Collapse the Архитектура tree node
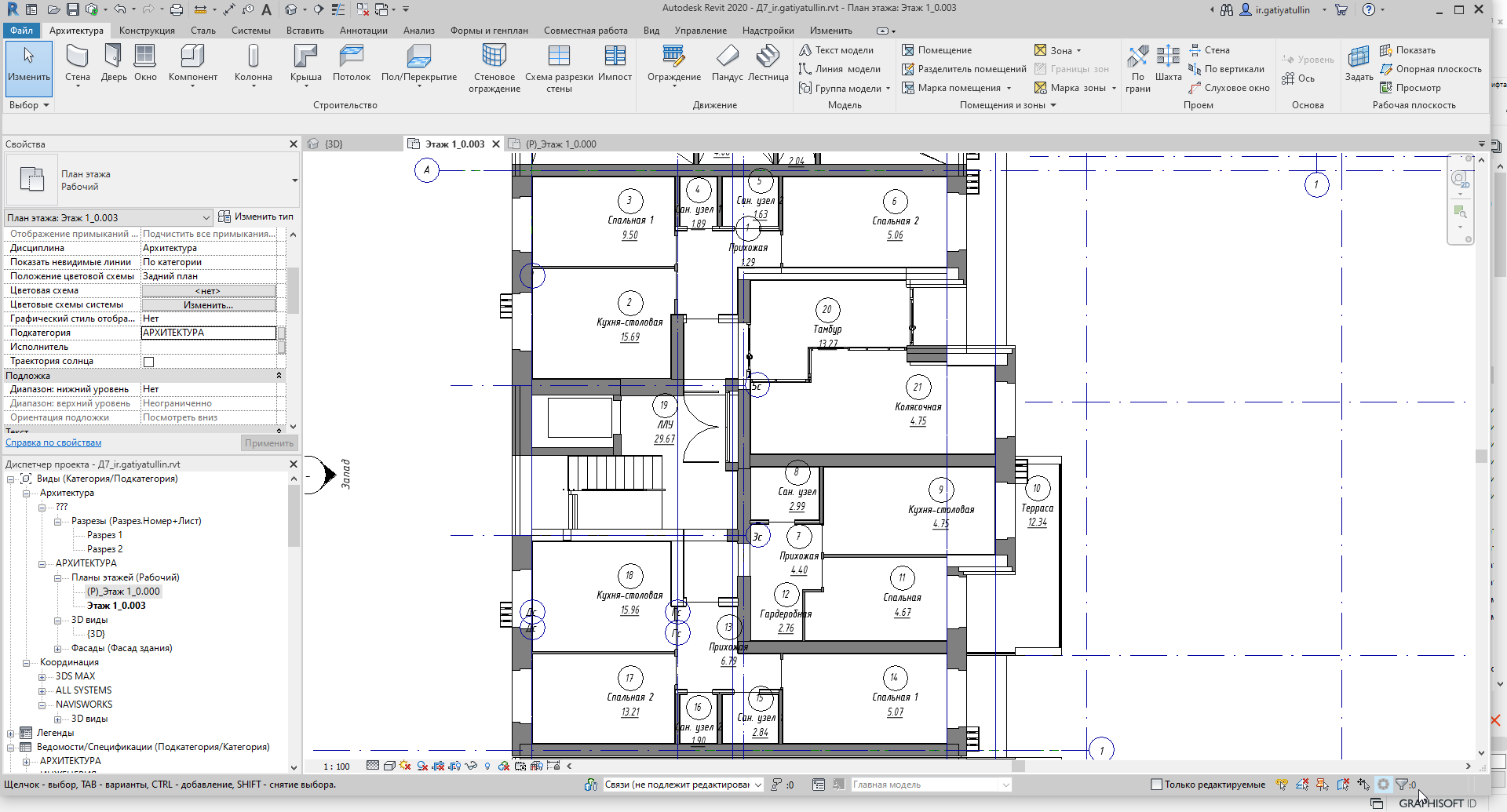Viewport: 1507px width, 812px height. click(x=26, y=493)
